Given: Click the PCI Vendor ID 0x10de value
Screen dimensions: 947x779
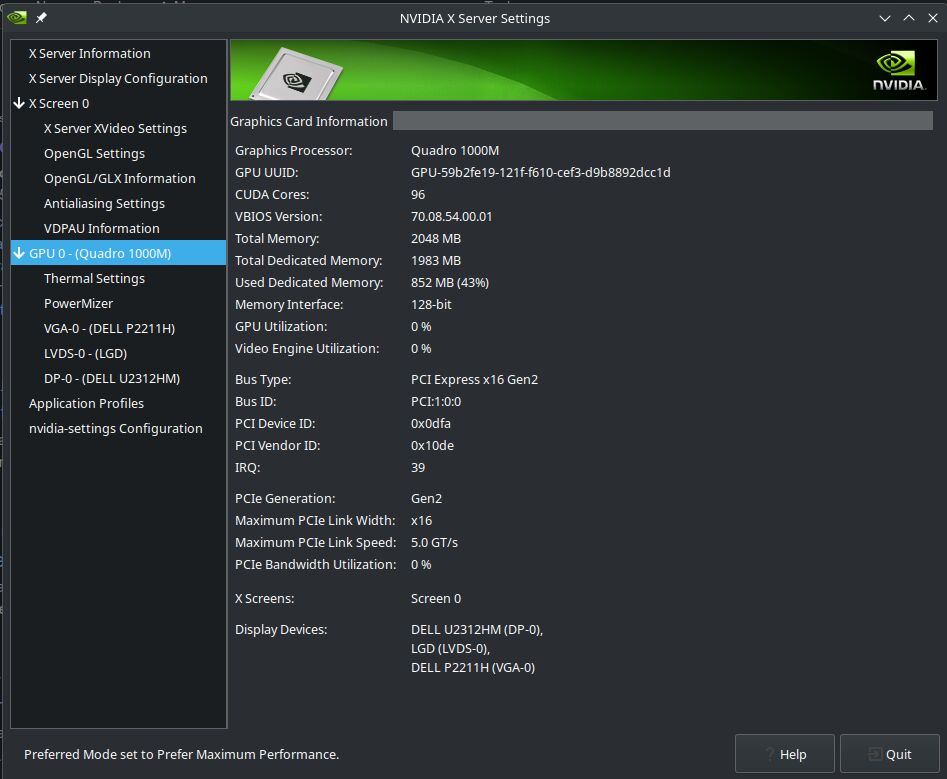Looking at the screenshot, I should [x=432, y=446].
